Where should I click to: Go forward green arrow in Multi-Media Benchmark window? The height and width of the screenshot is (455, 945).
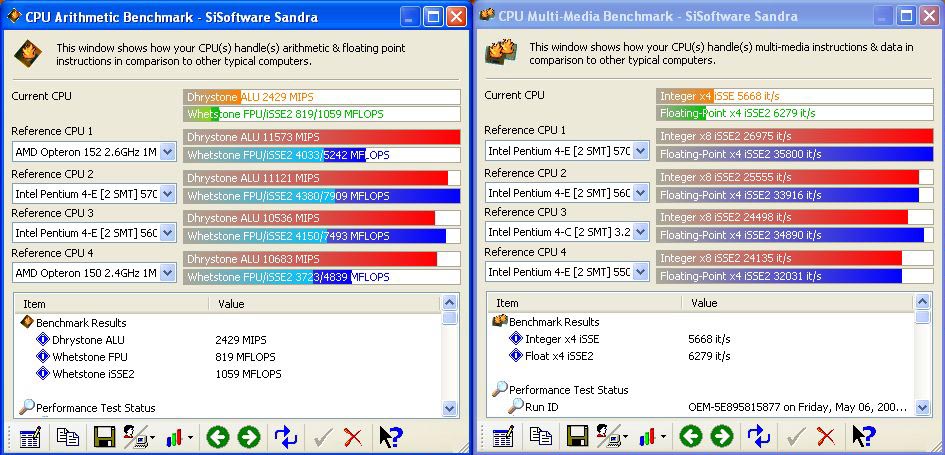coord(721,436)
